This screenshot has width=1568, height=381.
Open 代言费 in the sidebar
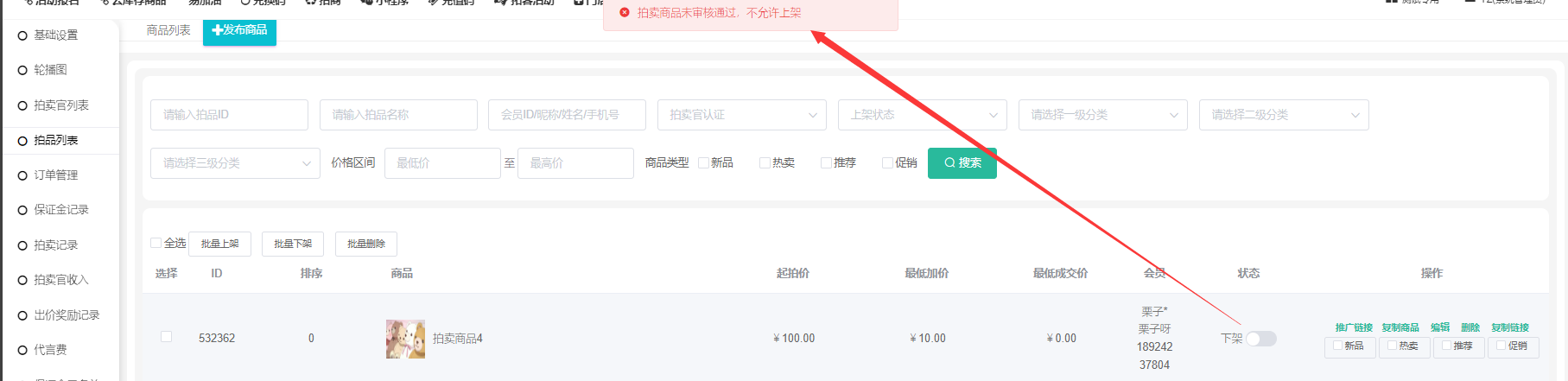[x=50, y=350]
